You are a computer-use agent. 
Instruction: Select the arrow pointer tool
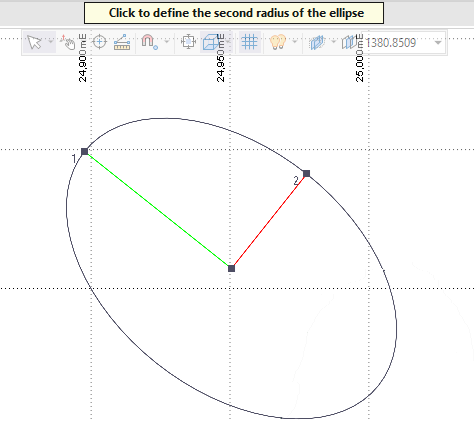pos(34,42)
